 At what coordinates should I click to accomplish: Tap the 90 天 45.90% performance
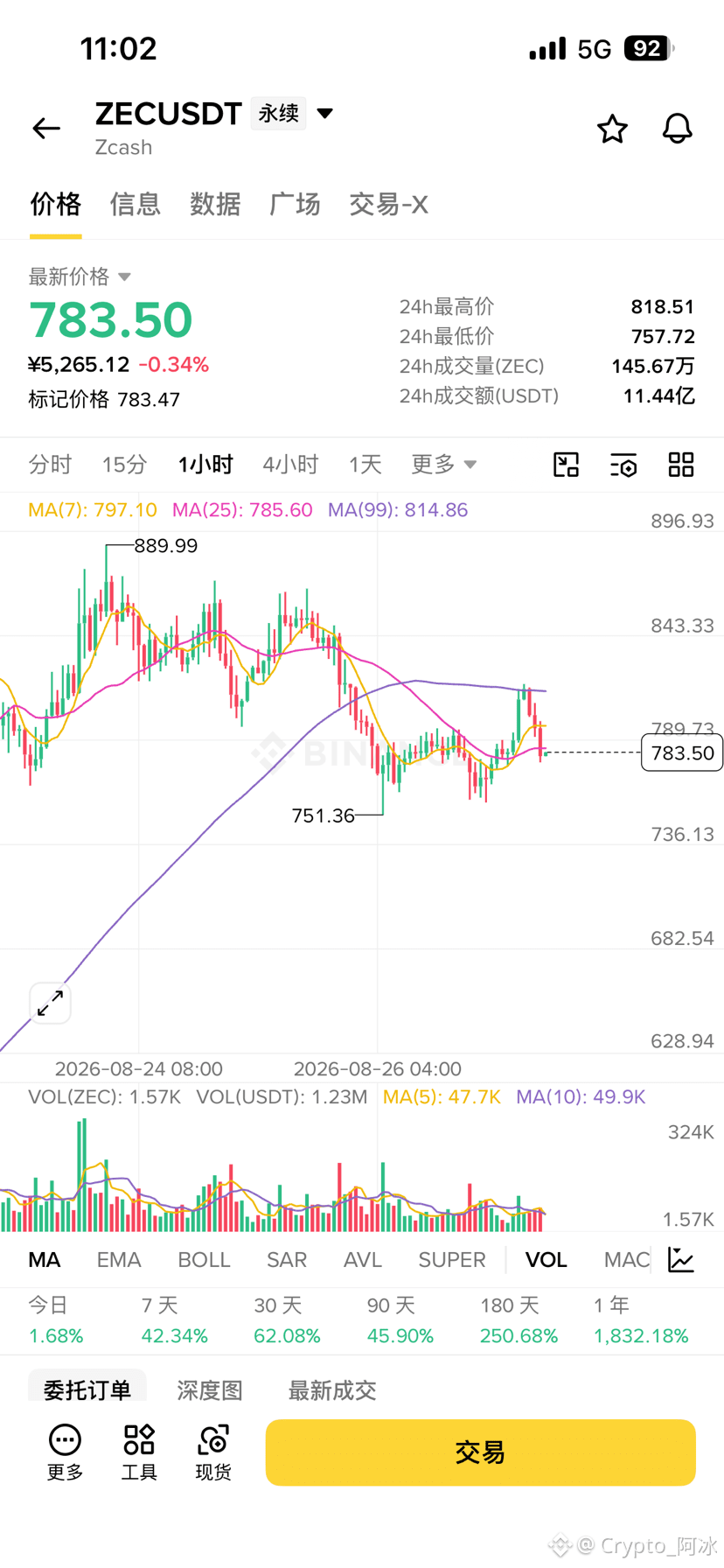tap(400, 1321)
